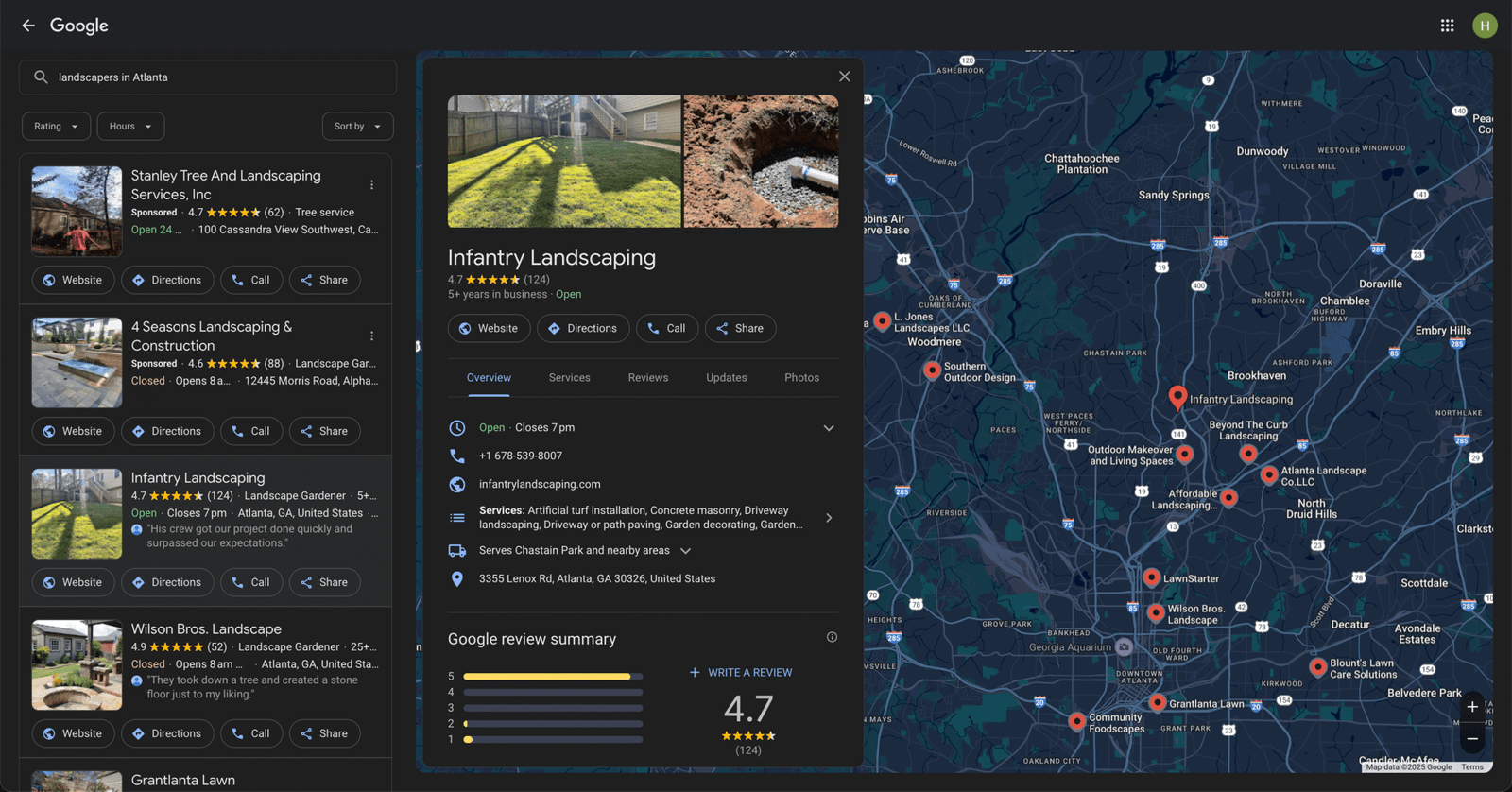Open the Sort by dropdown

click(358, 126)
